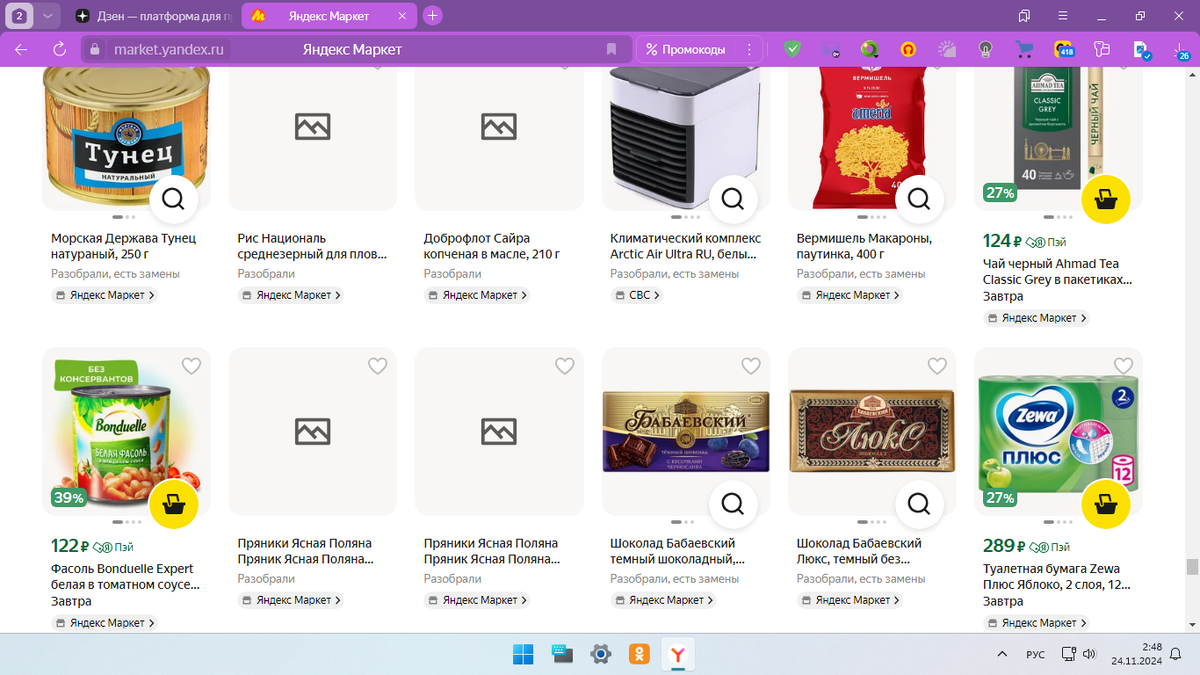This screenshot has height=675, width=1200.
Task: Favorite Шоколад Бабаевский Люкс with heart
Action: pyautogui.click(x=937, y=367)
